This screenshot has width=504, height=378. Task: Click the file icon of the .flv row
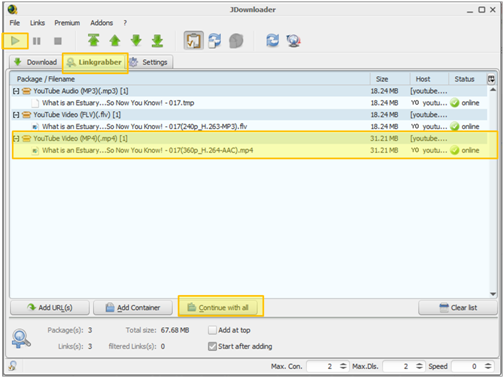coord(35,127)
